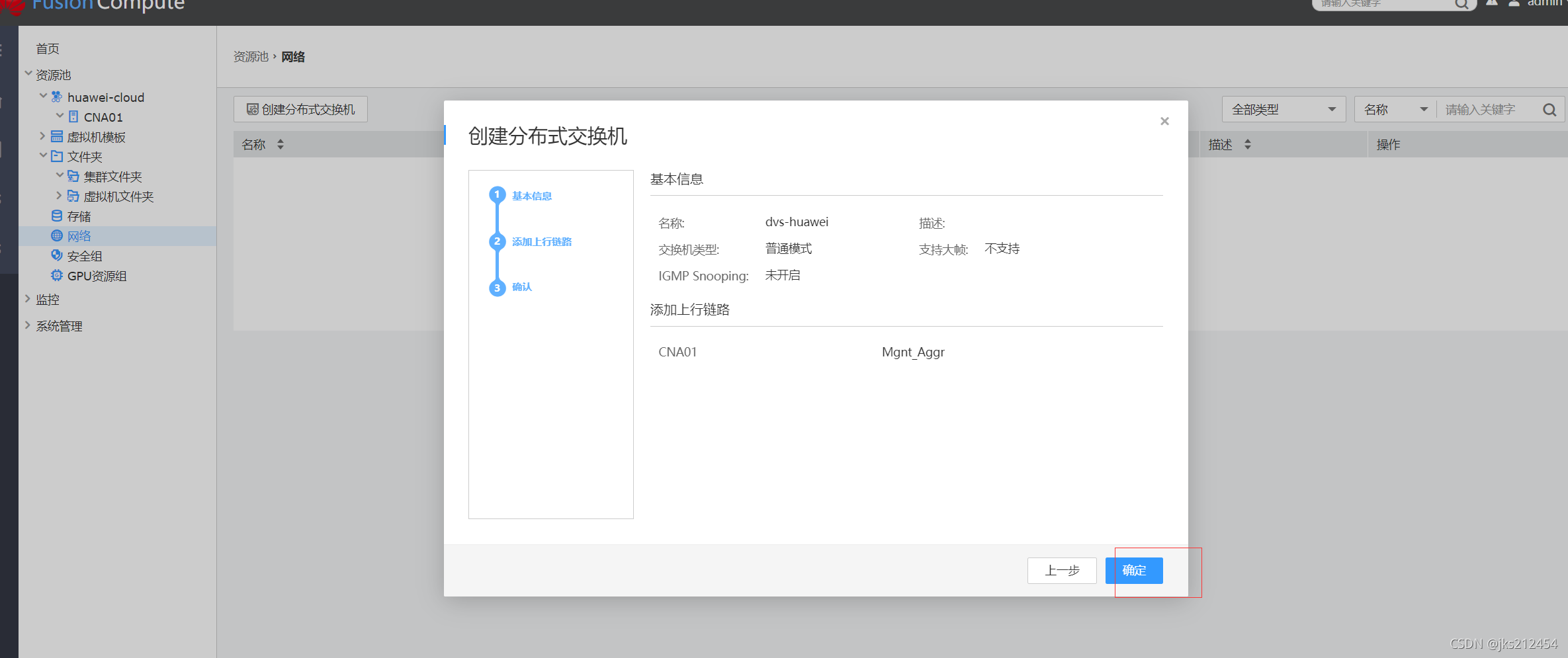Select the 存储 storage icon in sidebar
This screenshot has width=1568, height=658.
pos(56,216)
